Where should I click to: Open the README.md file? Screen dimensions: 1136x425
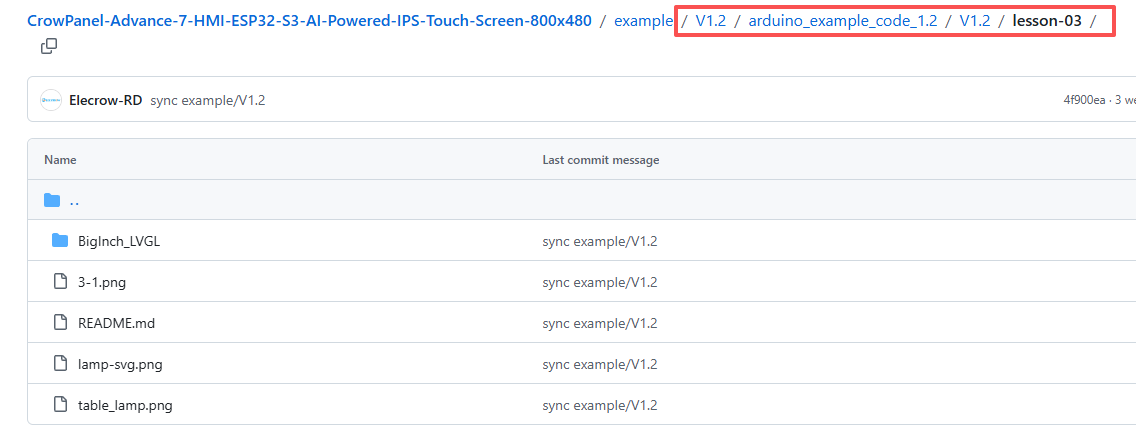click(x=116, y=323)
